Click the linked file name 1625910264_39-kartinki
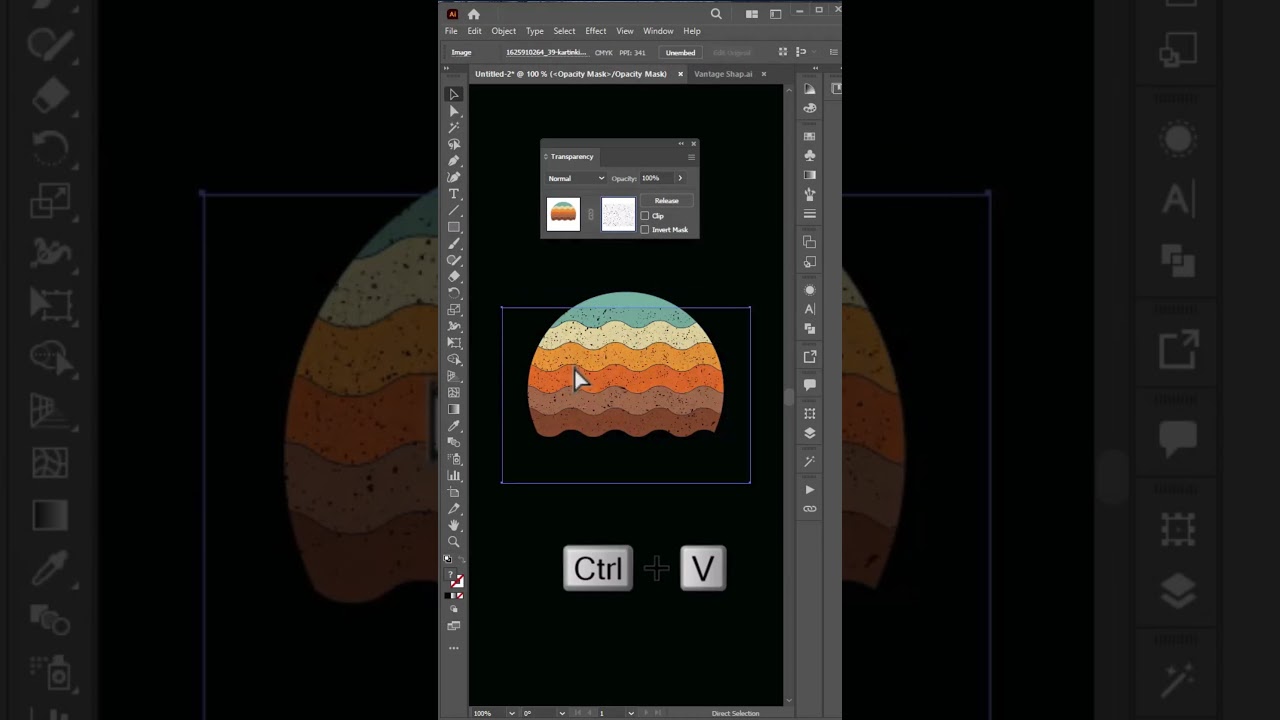1280x720 pixels. (x=546, y=52)
